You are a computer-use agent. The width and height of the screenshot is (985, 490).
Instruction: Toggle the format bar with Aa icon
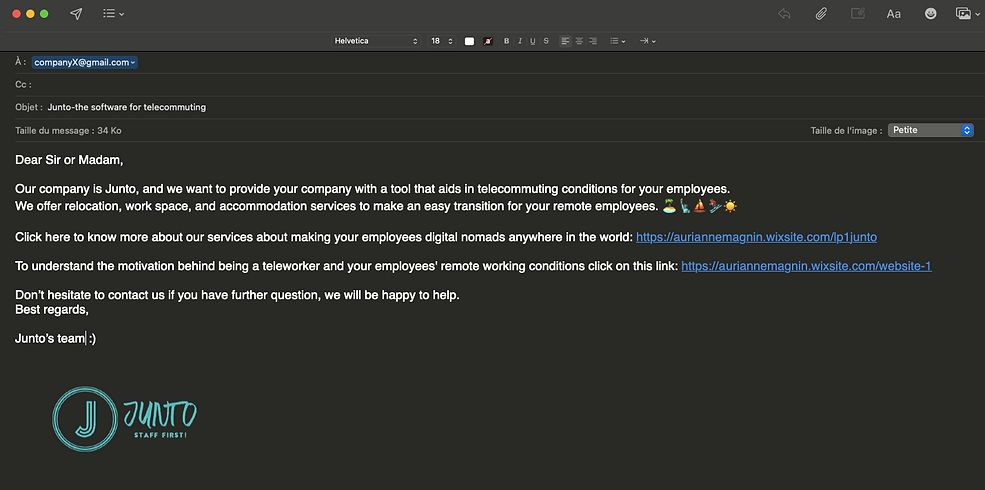click(x=893, y=14)
